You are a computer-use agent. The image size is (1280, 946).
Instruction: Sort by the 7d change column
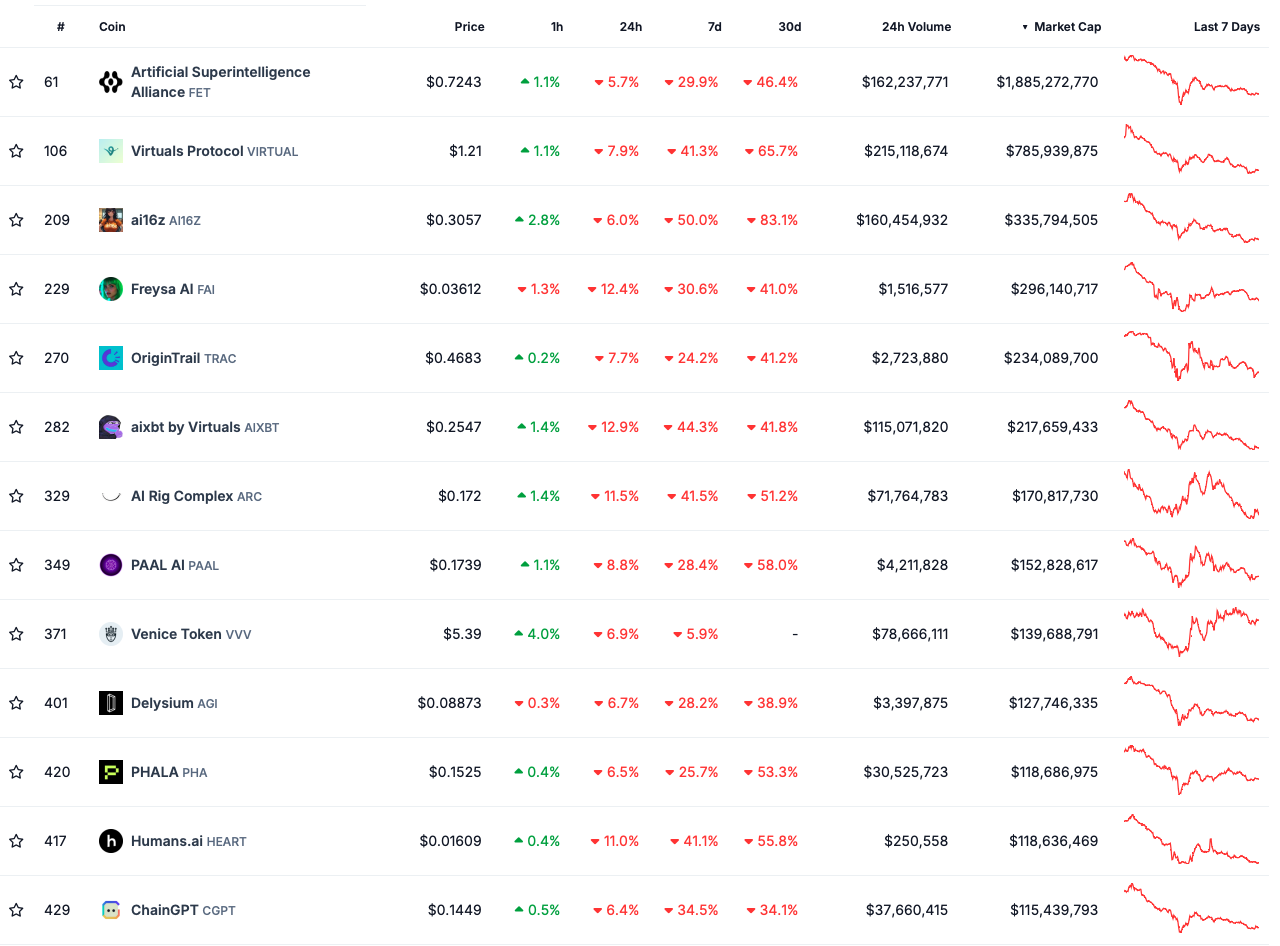click(x=714, y=27)
